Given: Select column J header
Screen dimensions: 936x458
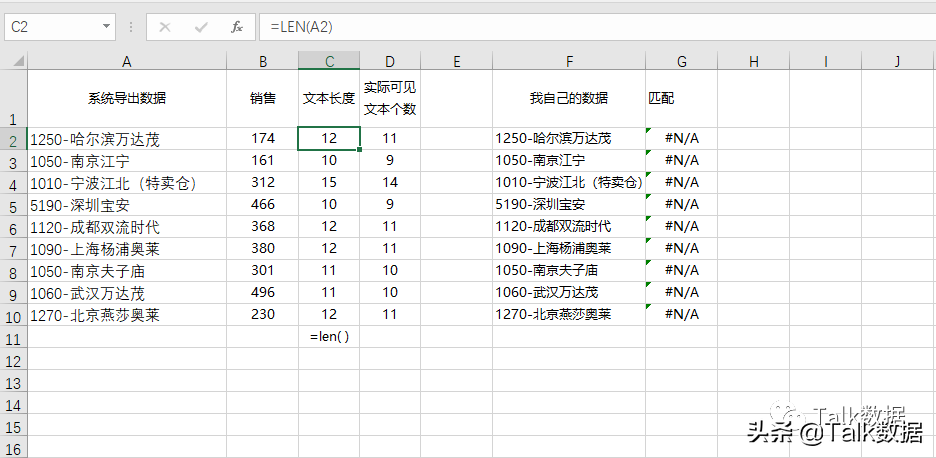Looking at the screenshot, I should click(898, 61).
